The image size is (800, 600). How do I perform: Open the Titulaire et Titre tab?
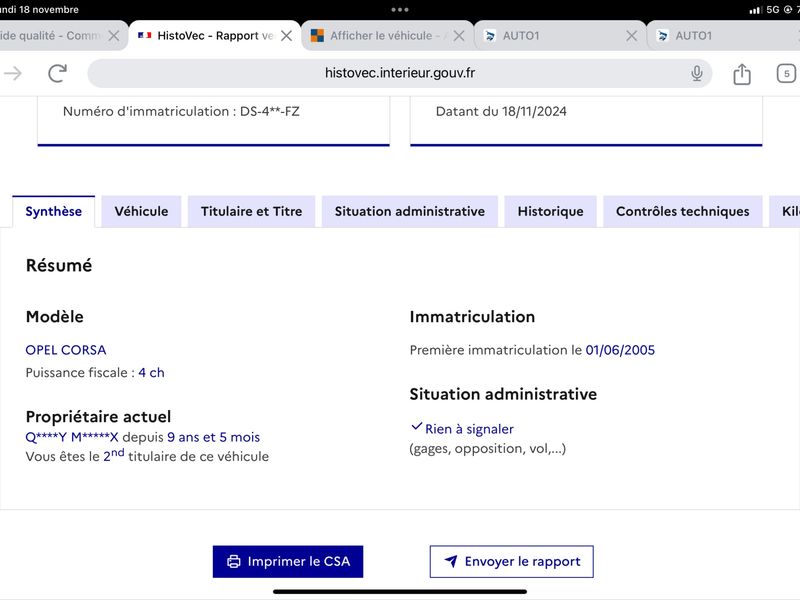coord(252,211)
